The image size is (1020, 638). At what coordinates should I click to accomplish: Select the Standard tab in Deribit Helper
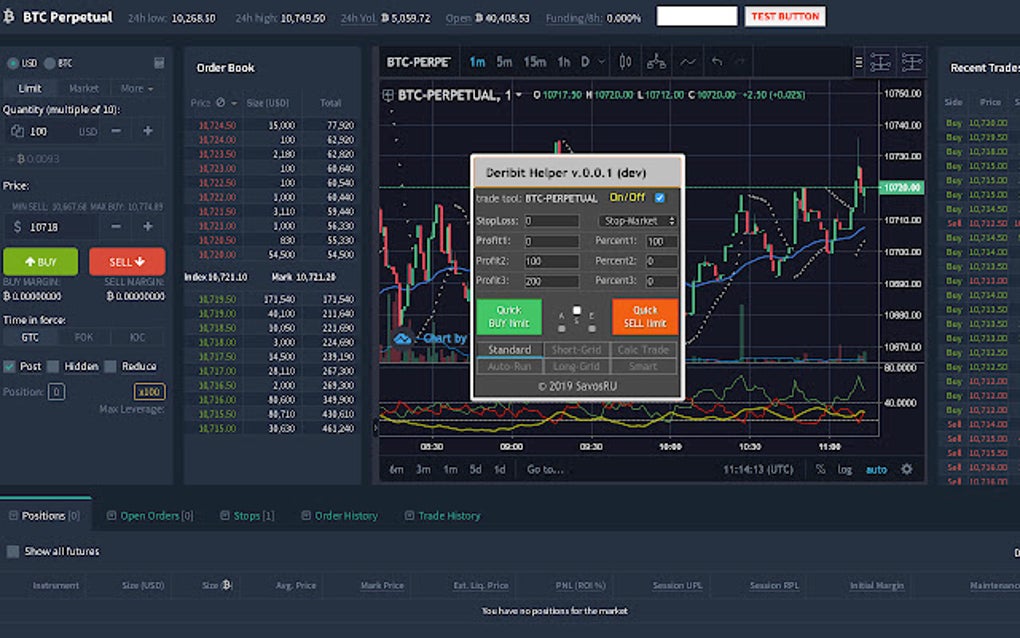[x=511, y=350]
